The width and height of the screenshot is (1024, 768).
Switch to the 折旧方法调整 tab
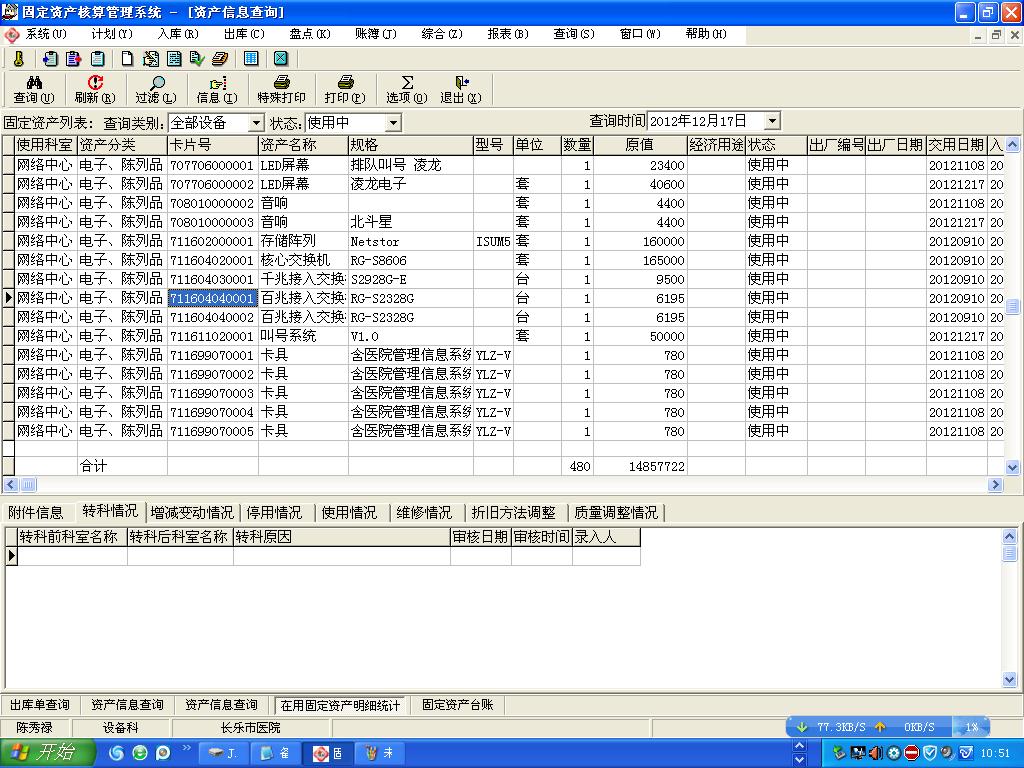[x=513, y=513]
